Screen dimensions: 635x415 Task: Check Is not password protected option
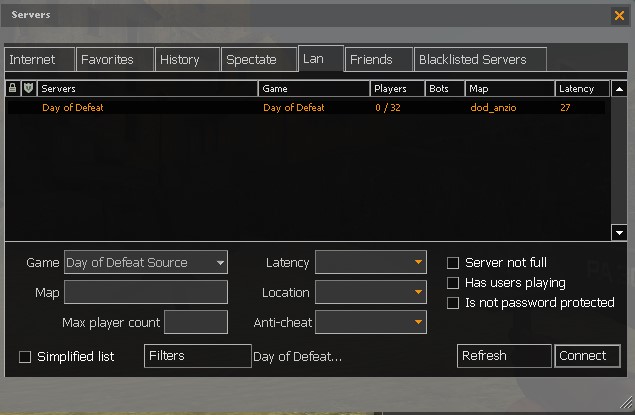(453, 303)
